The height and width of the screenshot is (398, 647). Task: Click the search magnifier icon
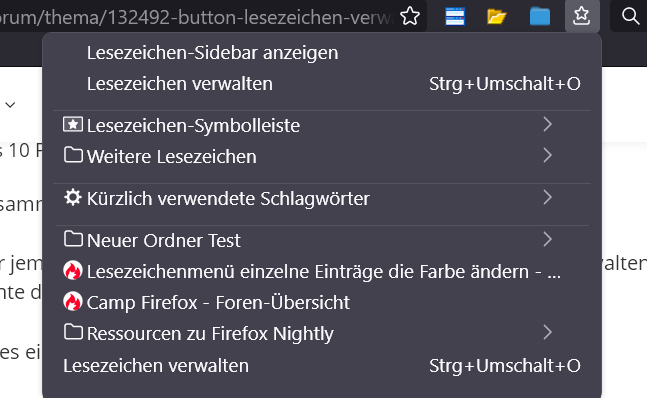(x=630, y=16)
